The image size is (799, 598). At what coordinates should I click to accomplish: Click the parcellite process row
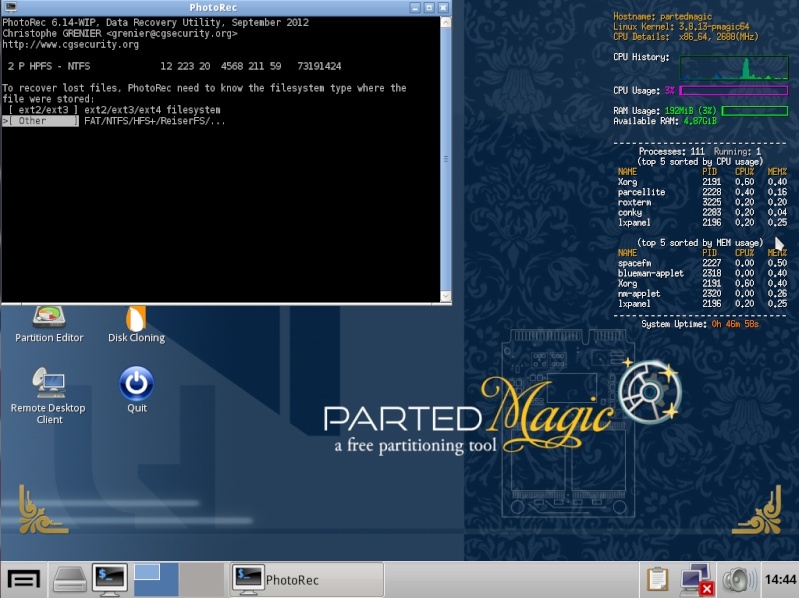(x=702, y=193)
